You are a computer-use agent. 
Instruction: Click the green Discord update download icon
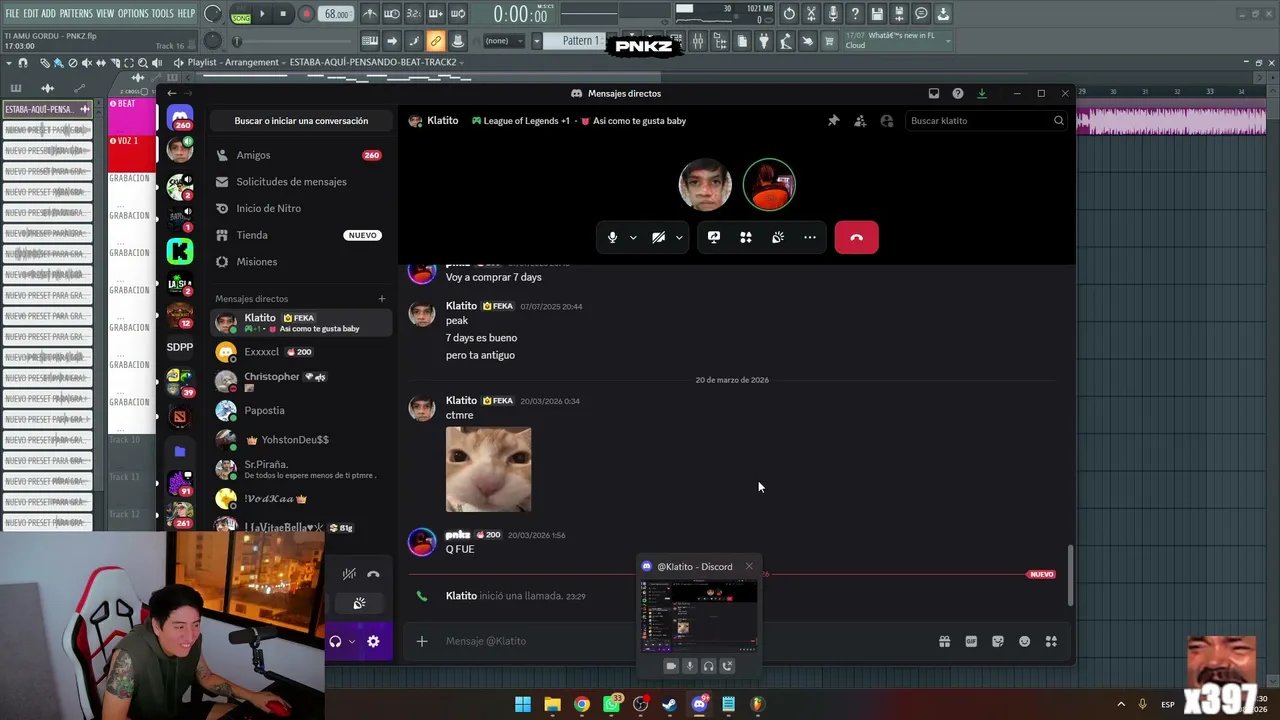coord(982,93)
